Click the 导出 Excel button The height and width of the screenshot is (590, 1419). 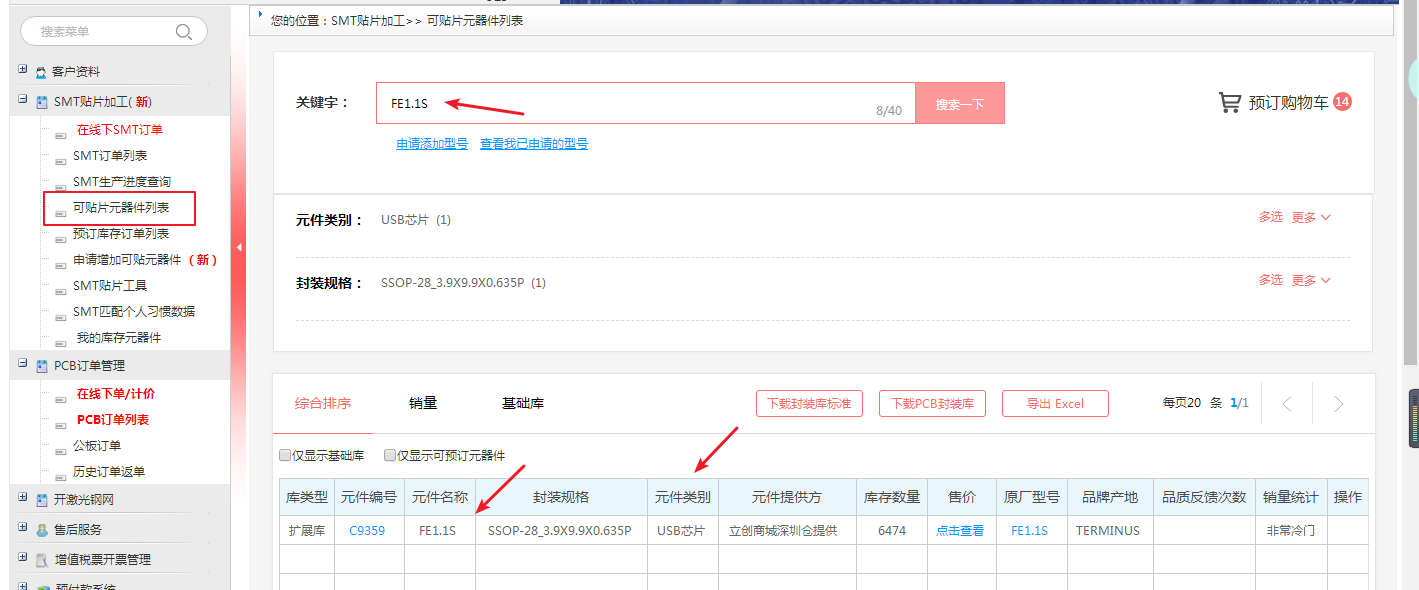(x=1055, y=404)
